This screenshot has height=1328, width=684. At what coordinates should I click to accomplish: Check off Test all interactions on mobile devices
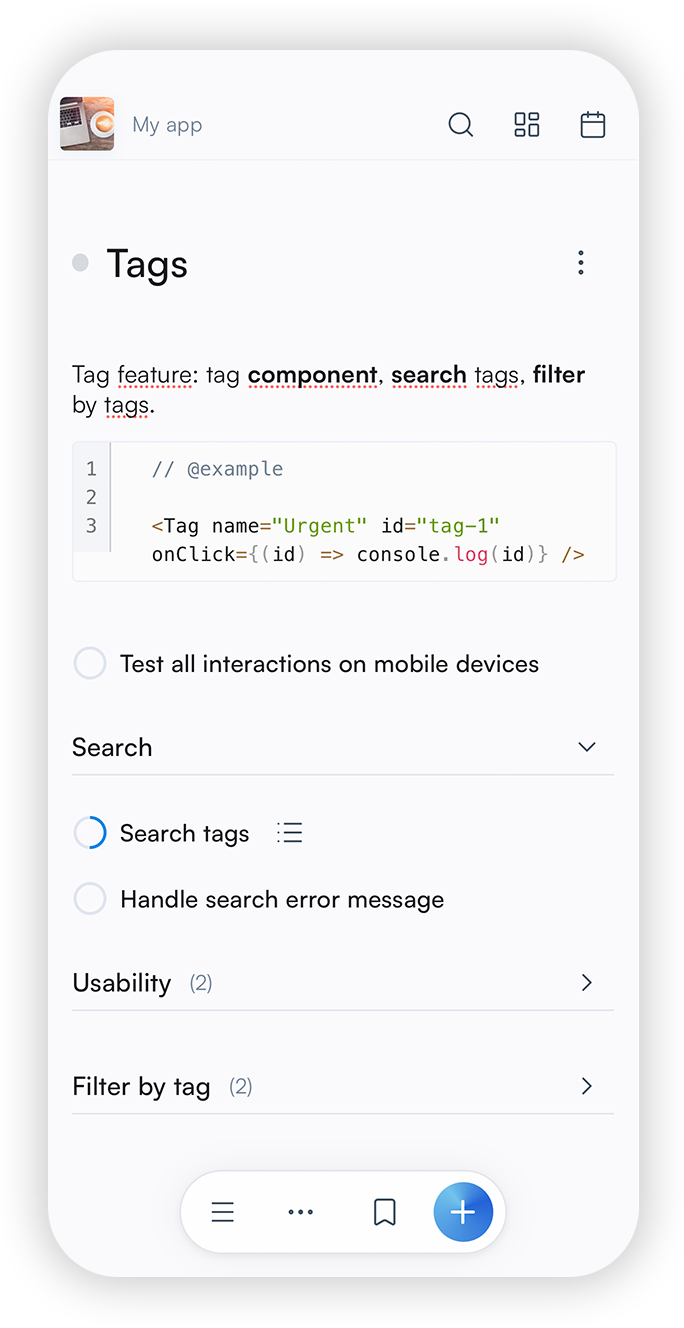point(90,664)
